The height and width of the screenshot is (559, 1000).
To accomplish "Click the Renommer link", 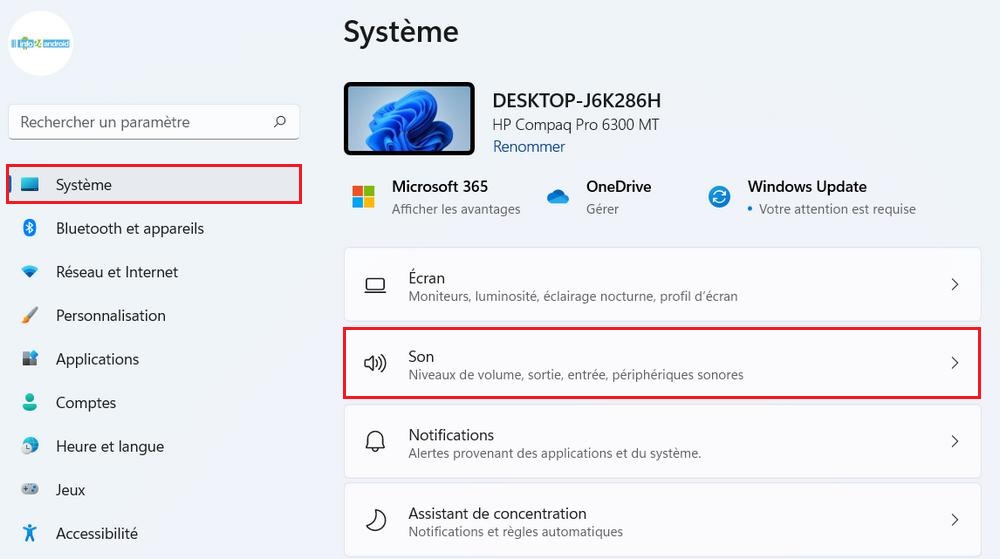I will click(x=529, y=147).
